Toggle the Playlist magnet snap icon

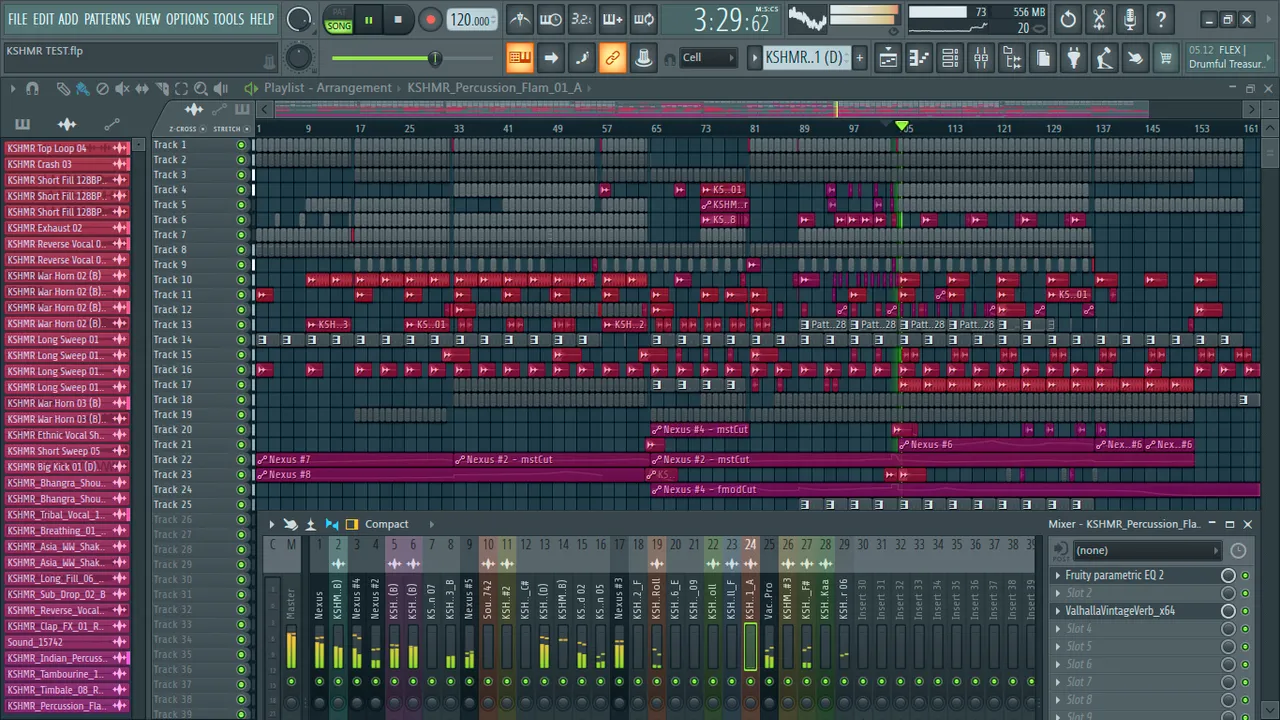pos(32,89)
